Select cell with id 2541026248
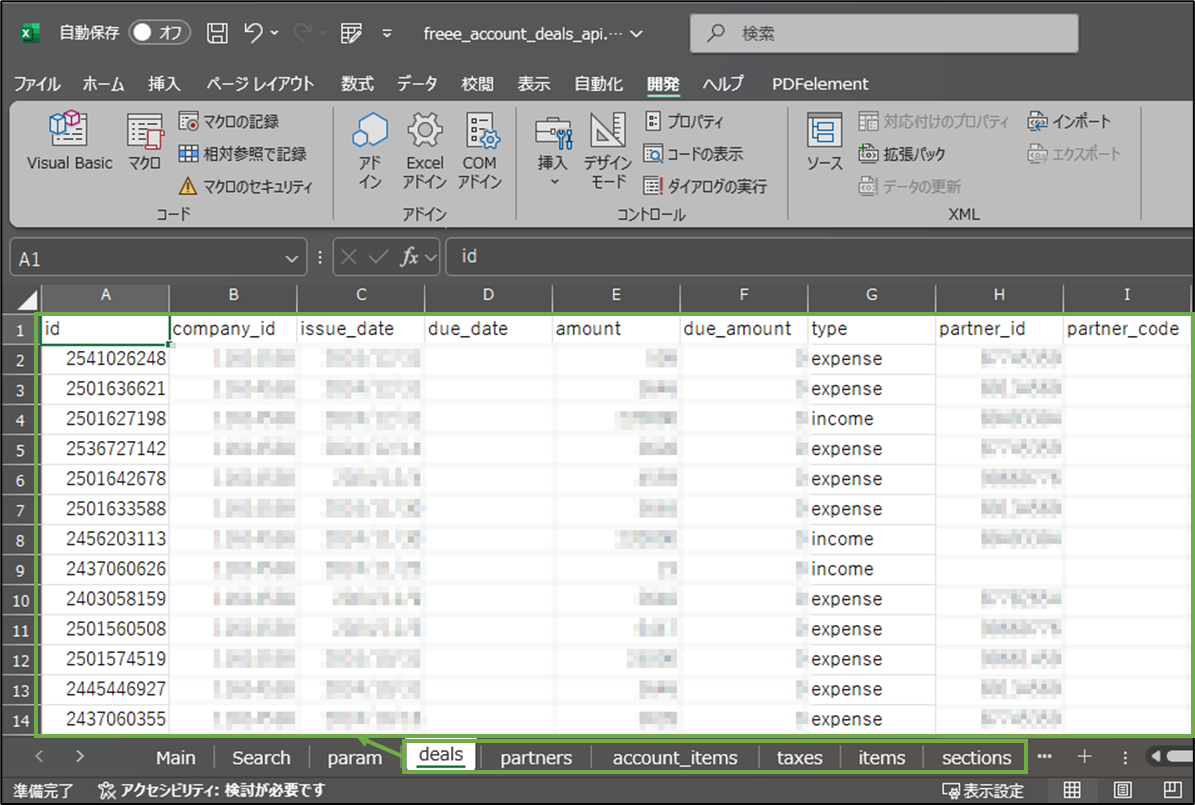1195x805 pixels. (x=105, y=359)
